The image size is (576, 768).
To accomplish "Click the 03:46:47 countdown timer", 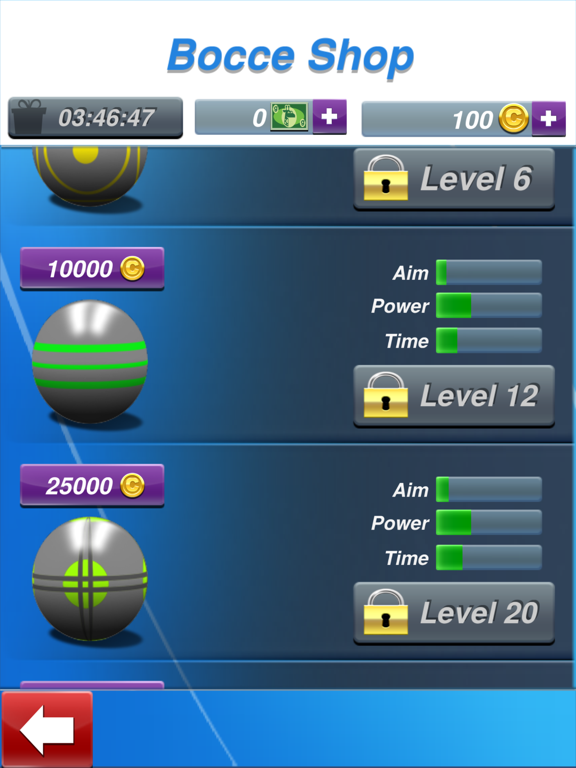I will (106, 118).
